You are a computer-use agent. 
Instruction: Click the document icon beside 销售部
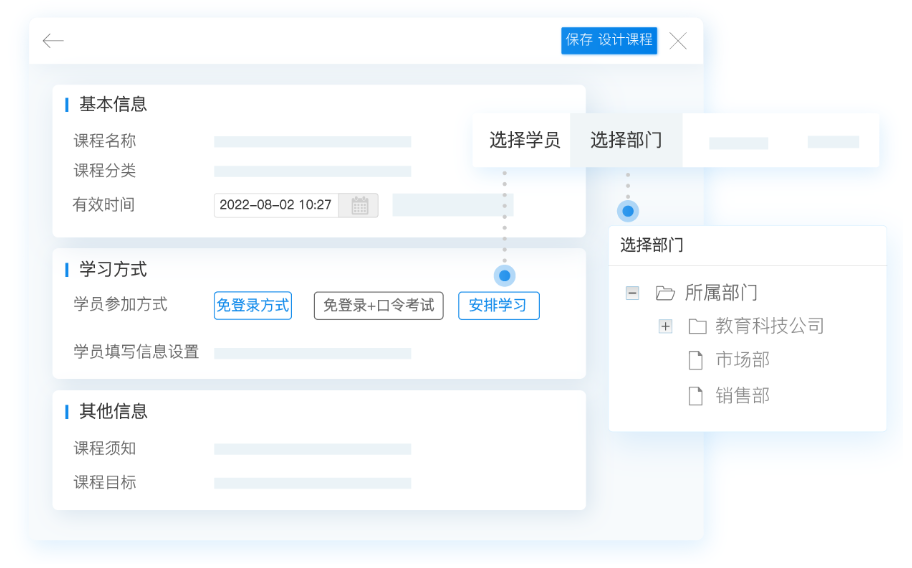tap(696, 396)
